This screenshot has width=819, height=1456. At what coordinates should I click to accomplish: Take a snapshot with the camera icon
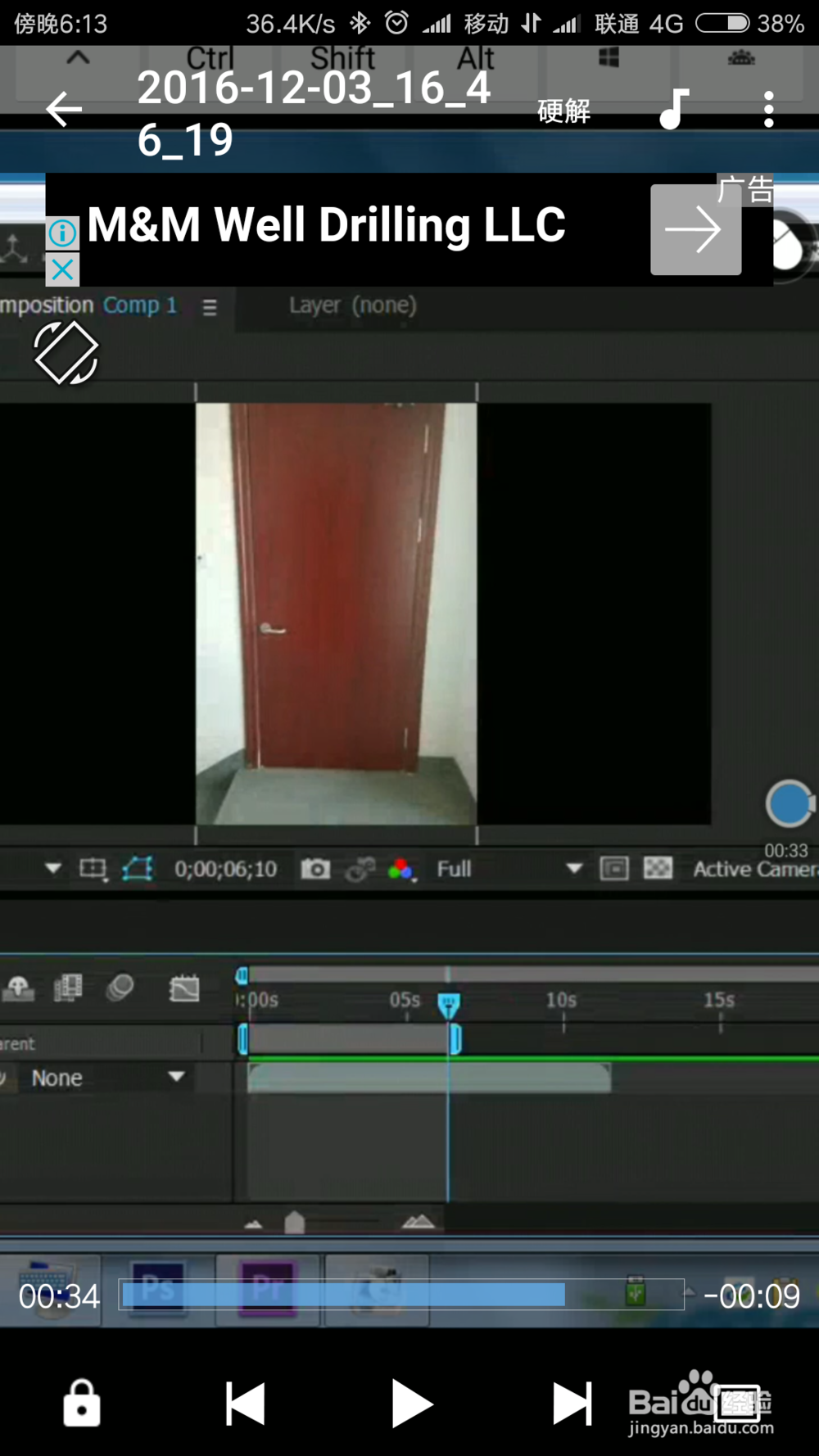tap(315, 869)
